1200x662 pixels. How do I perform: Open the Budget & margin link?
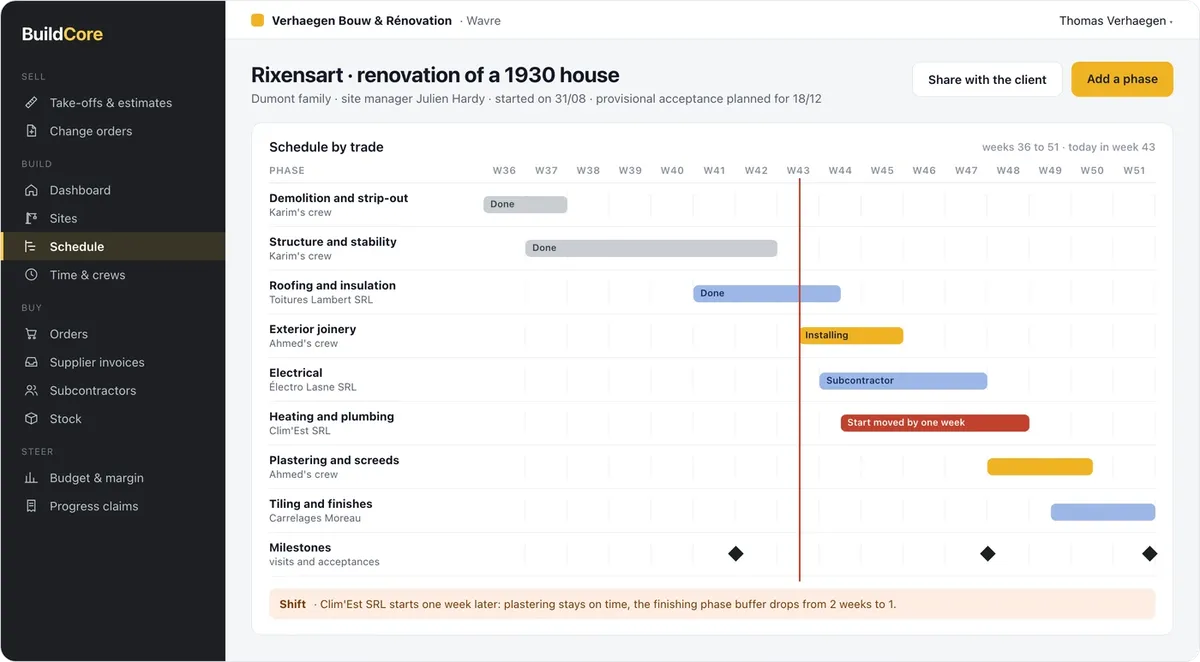(112, 478)
